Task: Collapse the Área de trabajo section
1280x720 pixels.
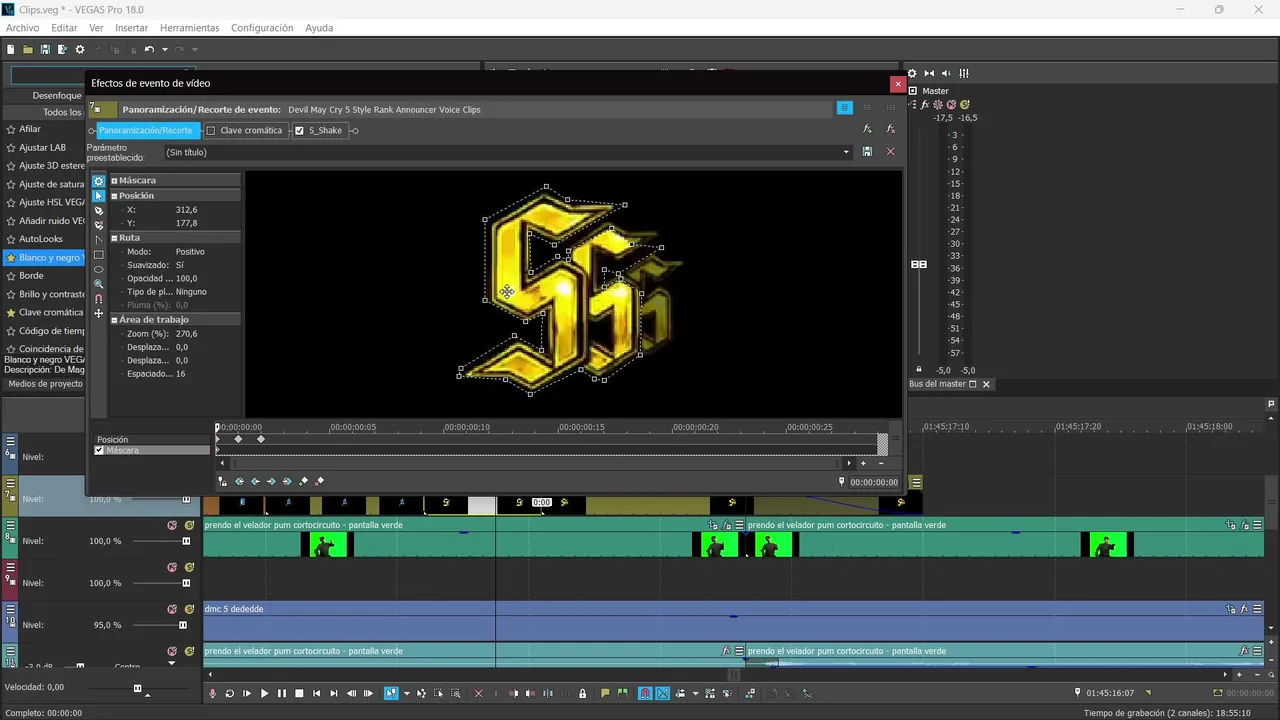Action: click(x=115, y=320)
